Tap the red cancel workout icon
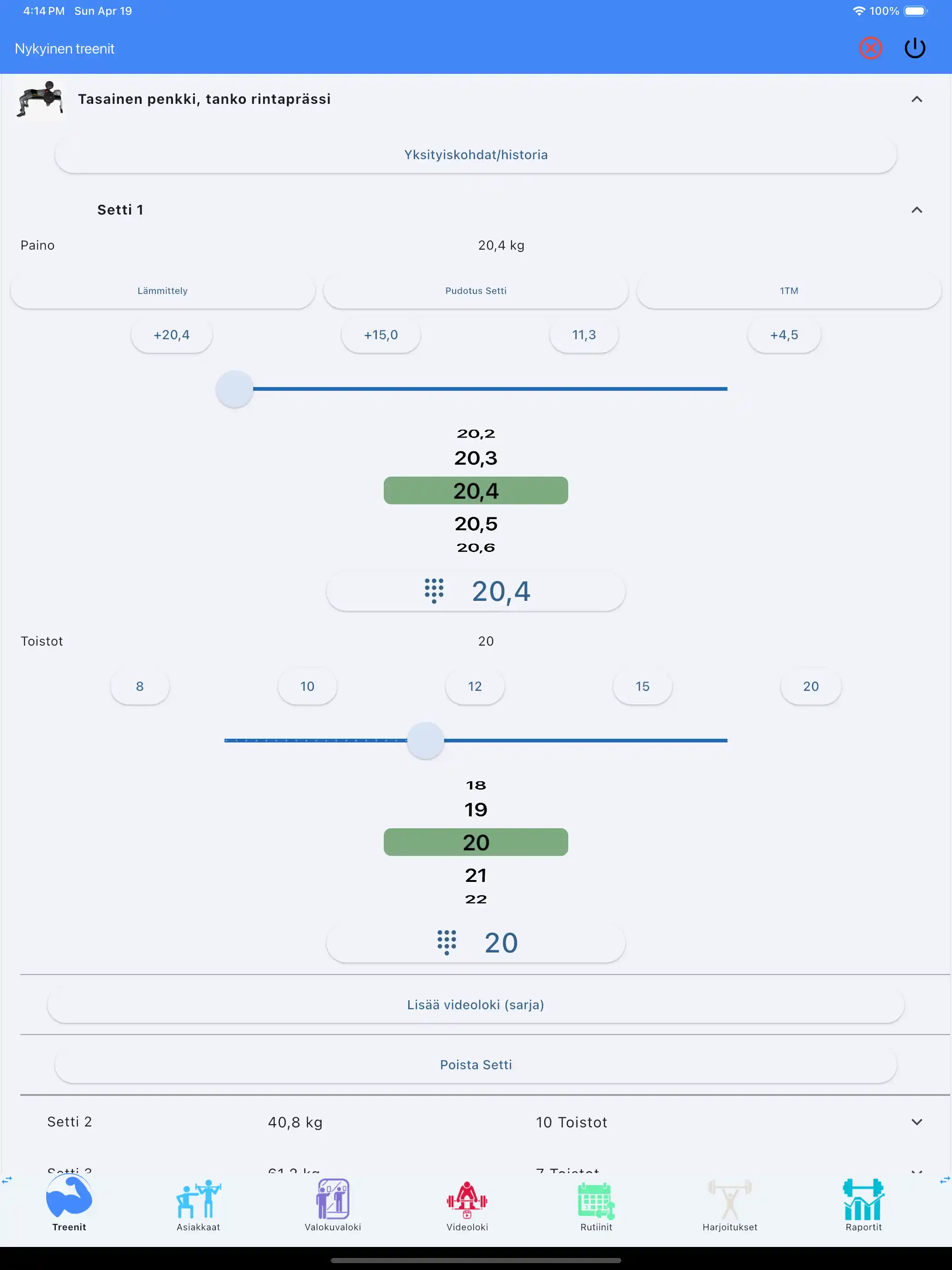Screen dimensions: 952x1270 tap(870, 48)
